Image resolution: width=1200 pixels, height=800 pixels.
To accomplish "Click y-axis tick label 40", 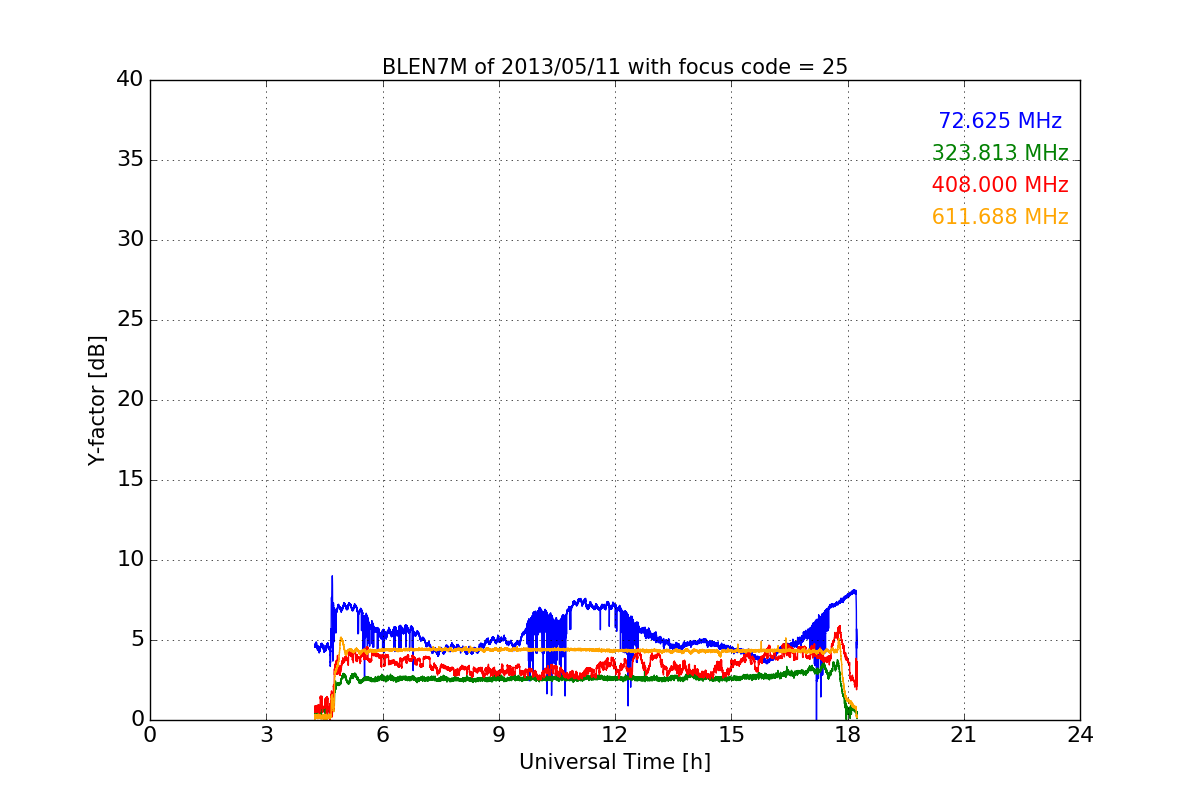I will point(130,80).
